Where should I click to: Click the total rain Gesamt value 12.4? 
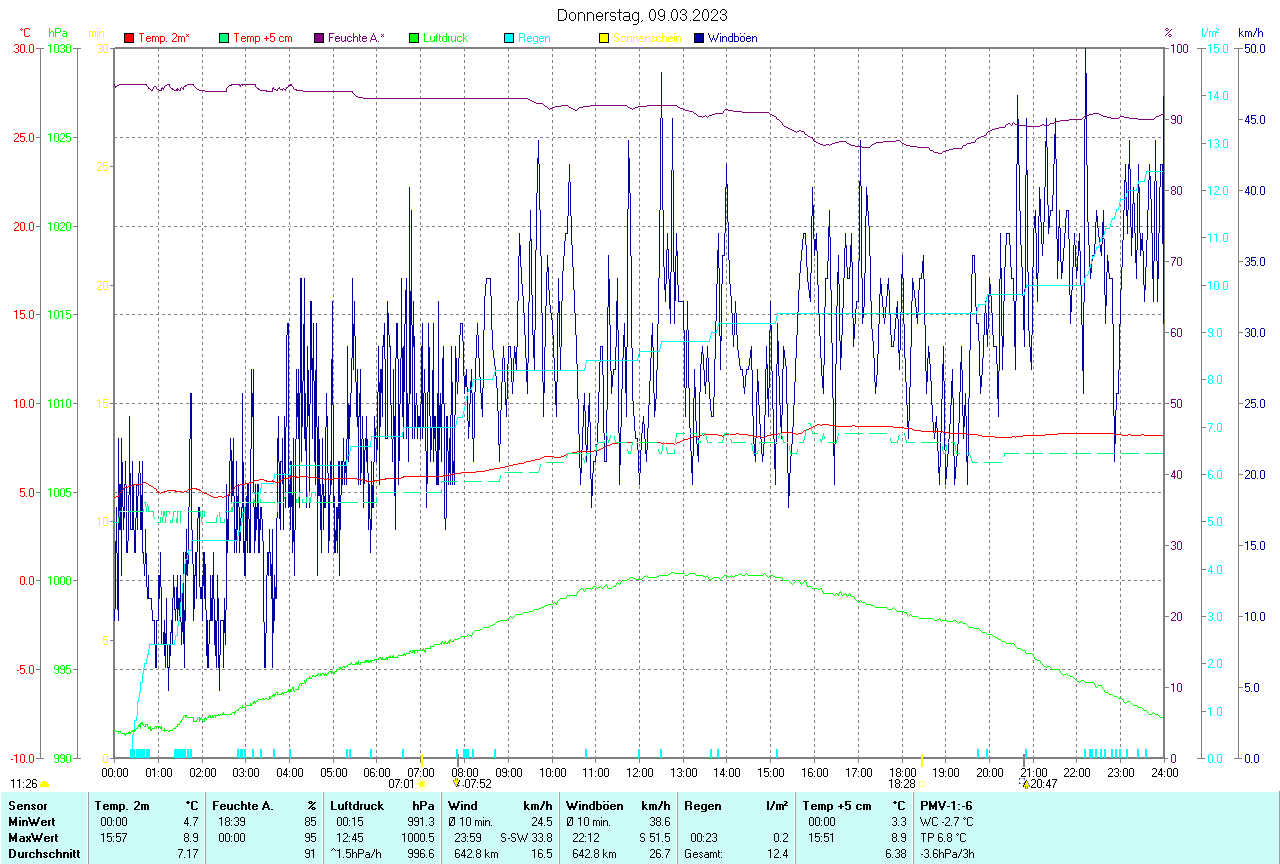tap(776, 854)
